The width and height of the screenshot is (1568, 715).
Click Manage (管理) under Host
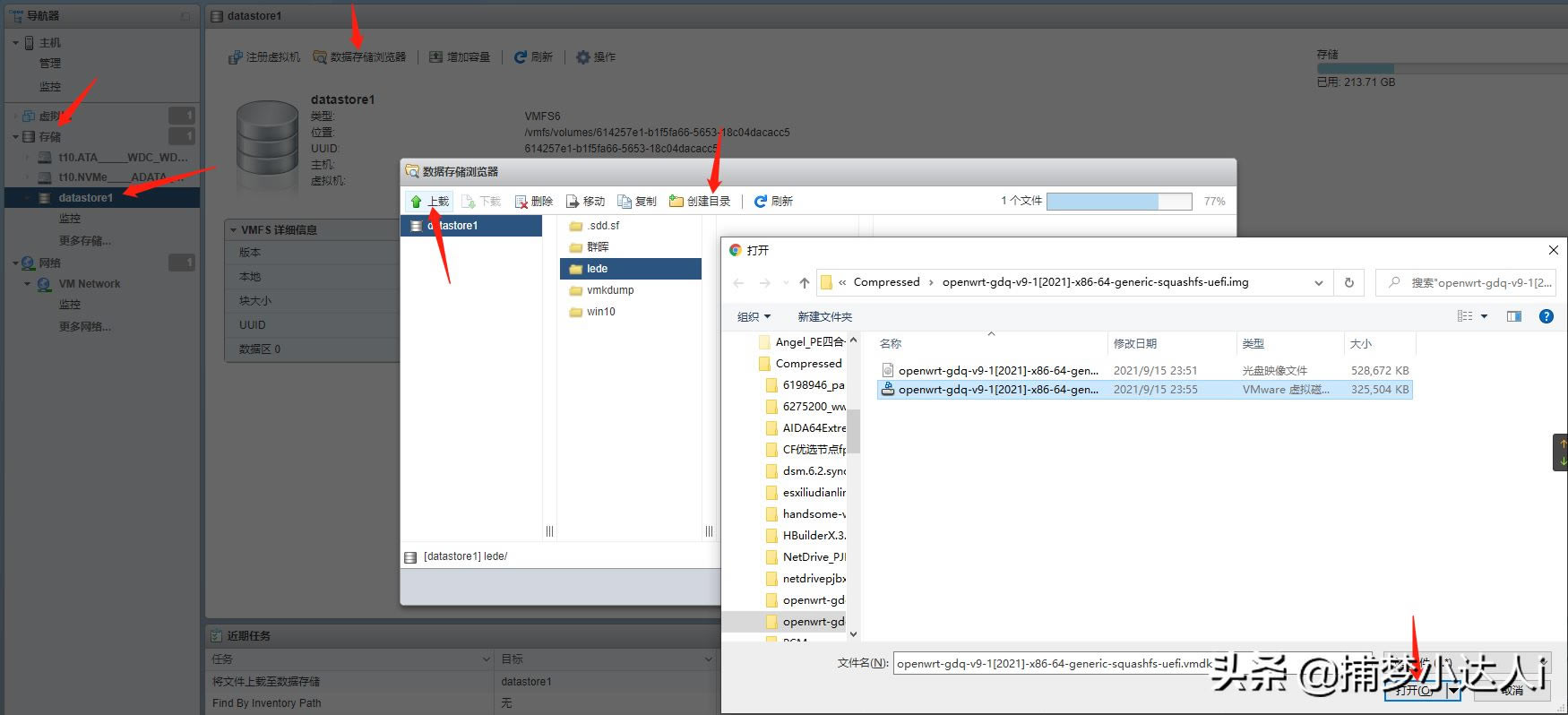click(x=50, y=64)
